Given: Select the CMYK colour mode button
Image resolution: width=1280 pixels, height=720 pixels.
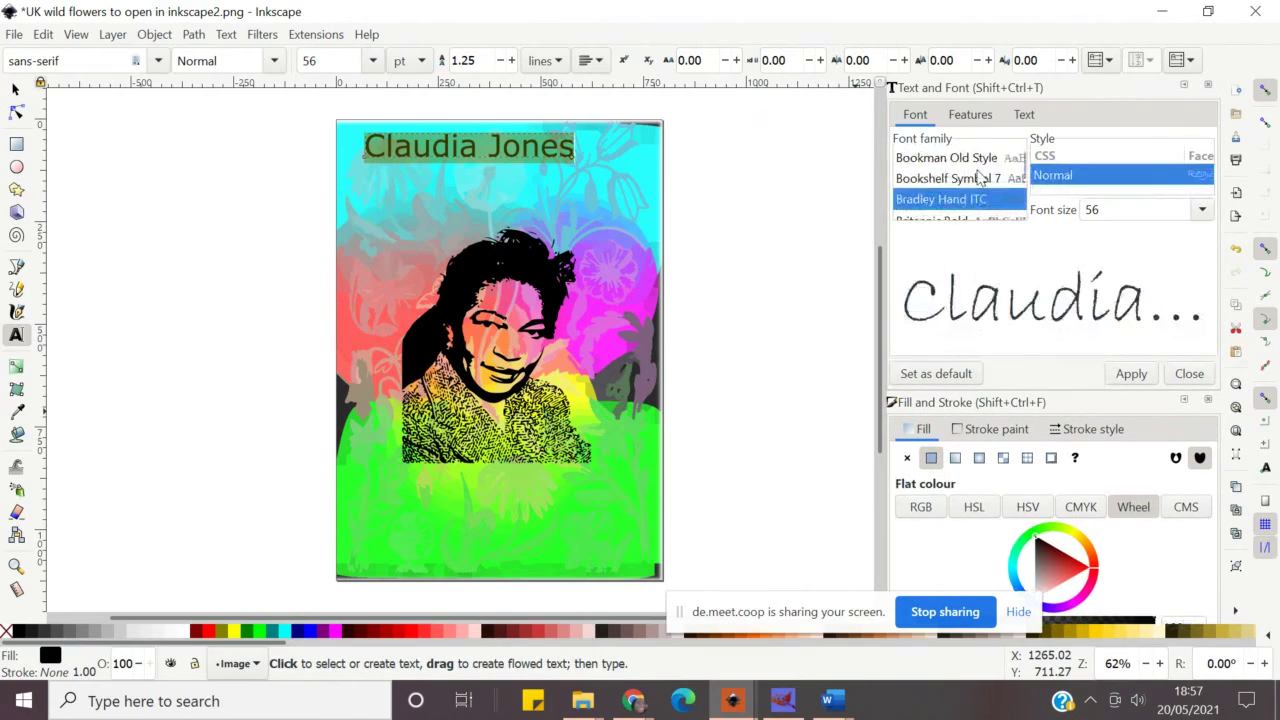Looking at the screenshot, I should pyautogui.click(x=1080, y=507).
